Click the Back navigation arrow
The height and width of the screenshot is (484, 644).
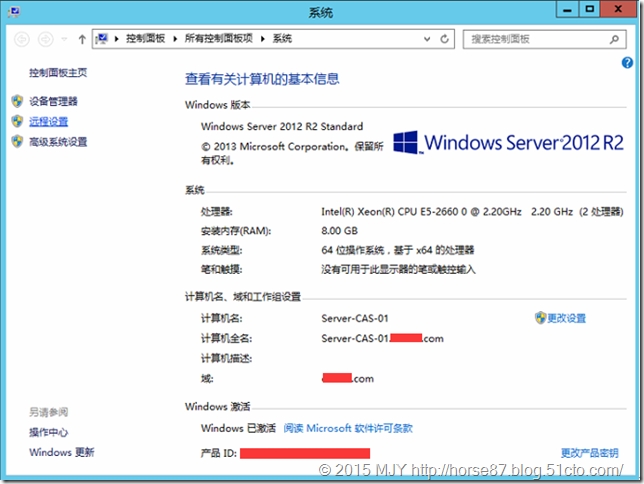coord(22,39)
